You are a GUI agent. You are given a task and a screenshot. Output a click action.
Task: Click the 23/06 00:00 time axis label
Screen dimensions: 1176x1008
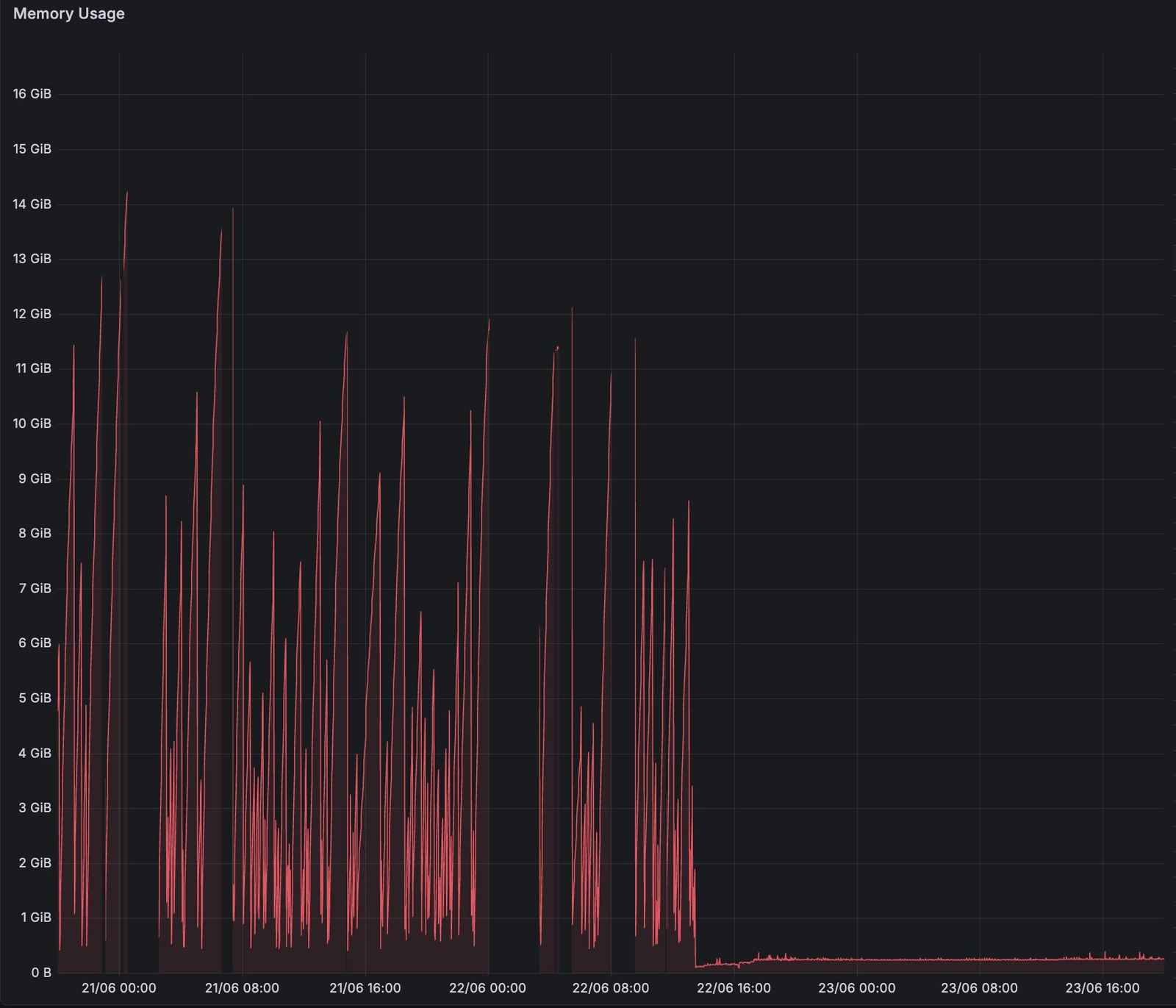click(856, 987)
